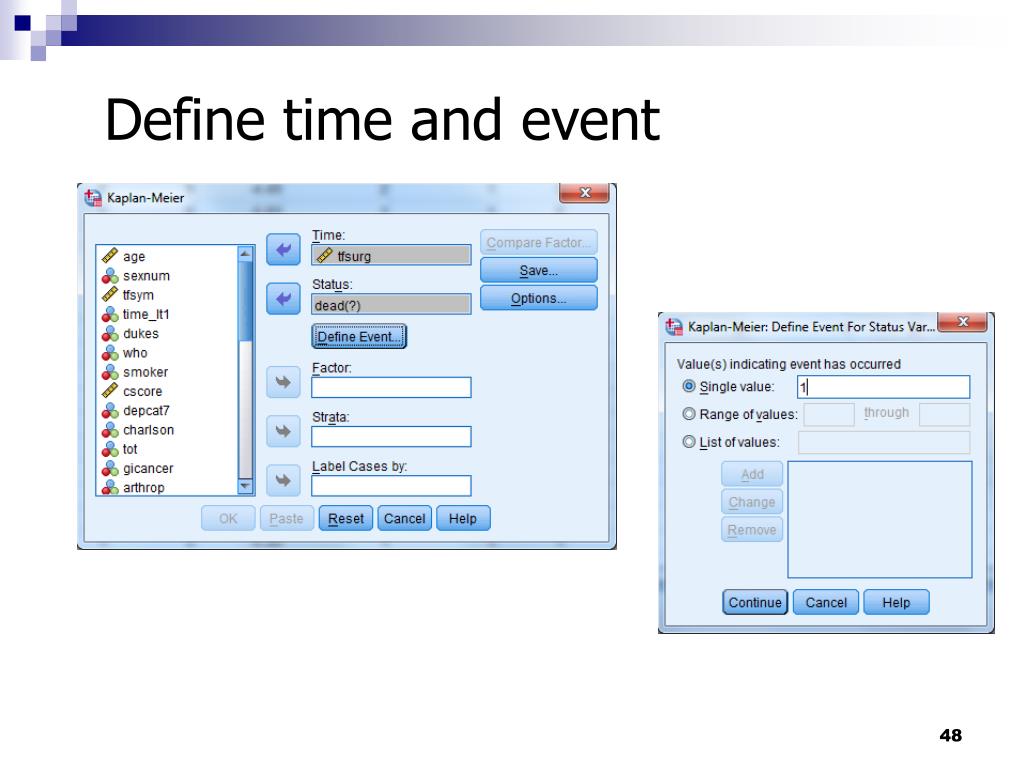Click the scale icon beside tfsym
1024x768 pixels.
point(110,295)
